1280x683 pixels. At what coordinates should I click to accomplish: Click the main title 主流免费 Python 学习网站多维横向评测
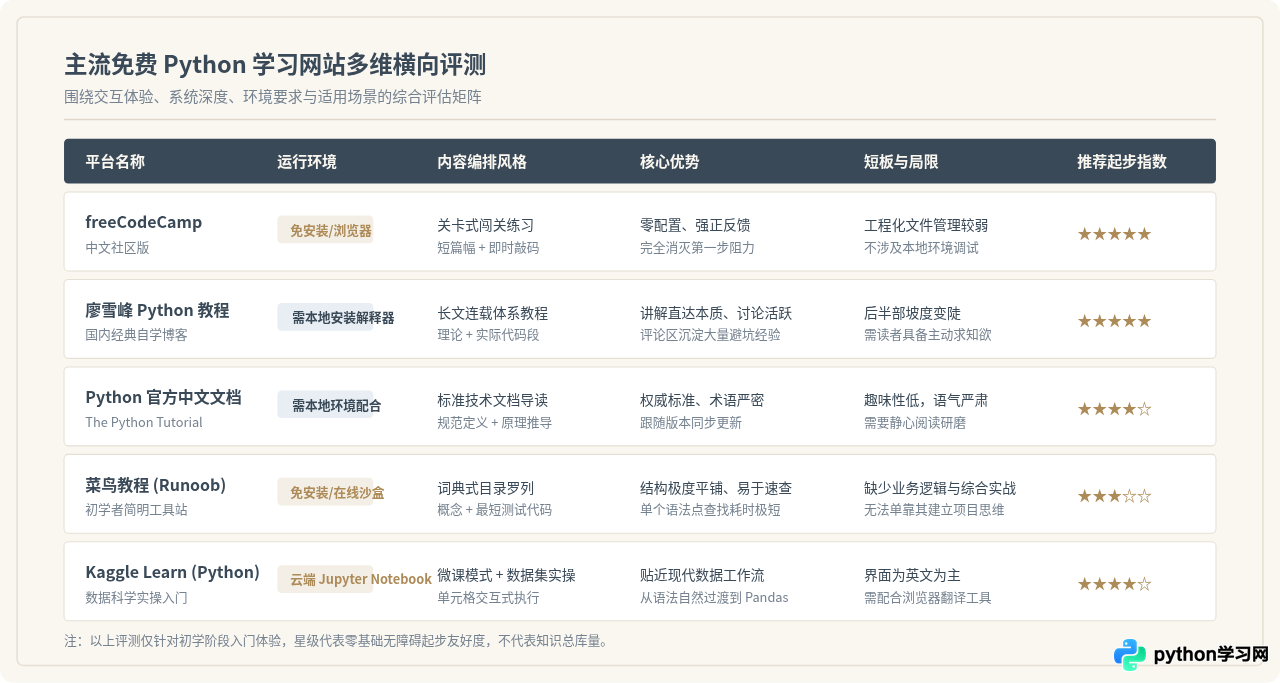275,65
